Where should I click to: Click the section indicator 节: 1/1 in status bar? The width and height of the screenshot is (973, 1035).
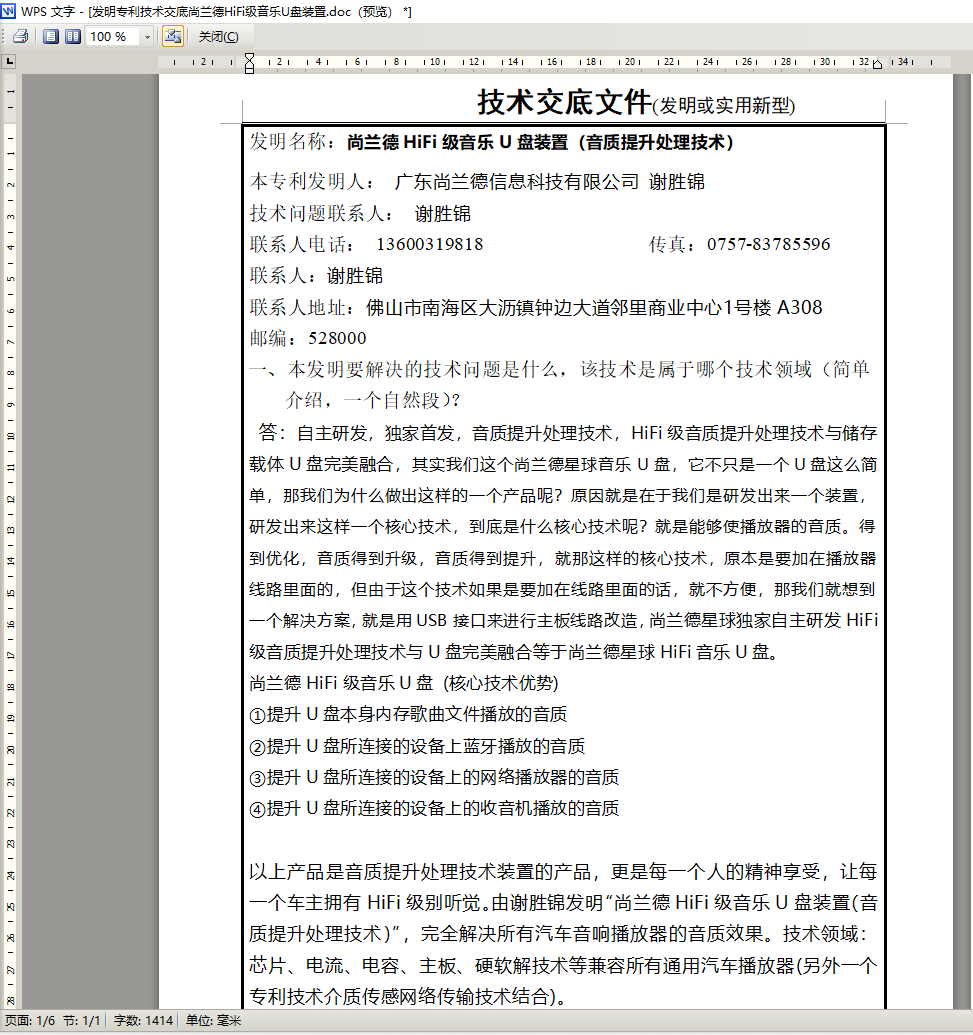[x=82, y=1021]
